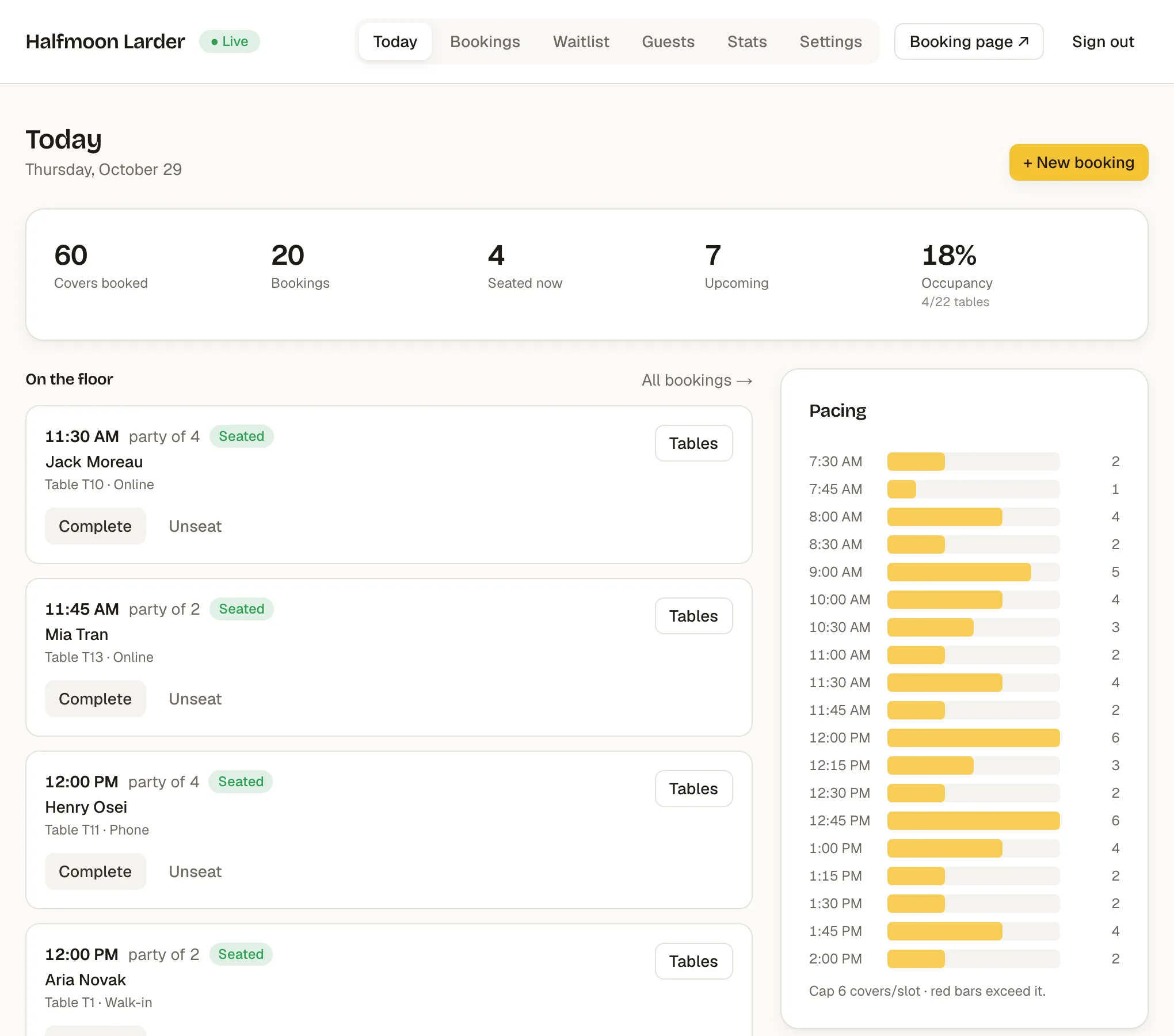Viewport: 1174px width, 1036px height.
Task: Click the 20 Bookings stat
Action: tap(300, 266)
